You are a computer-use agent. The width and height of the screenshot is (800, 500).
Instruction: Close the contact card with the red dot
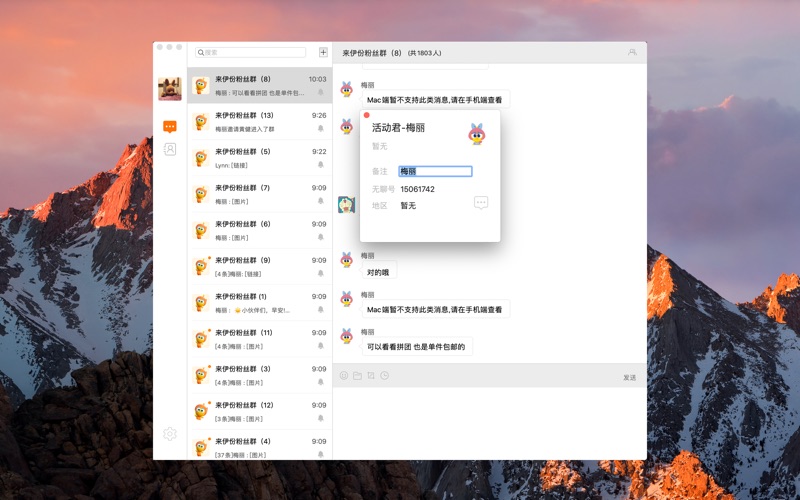point(366,115)
